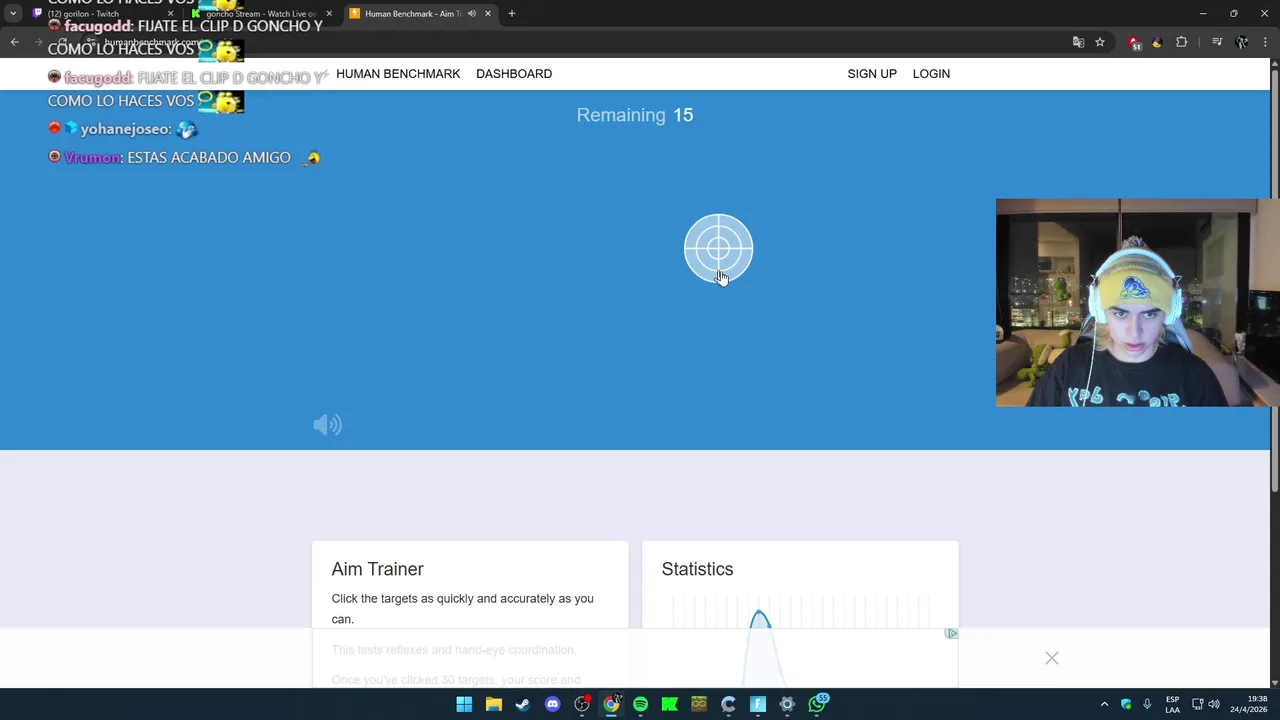Screen dimensions: 1280x720
Task: Open the blue F app in taskbar
Action: coord(758,704)
